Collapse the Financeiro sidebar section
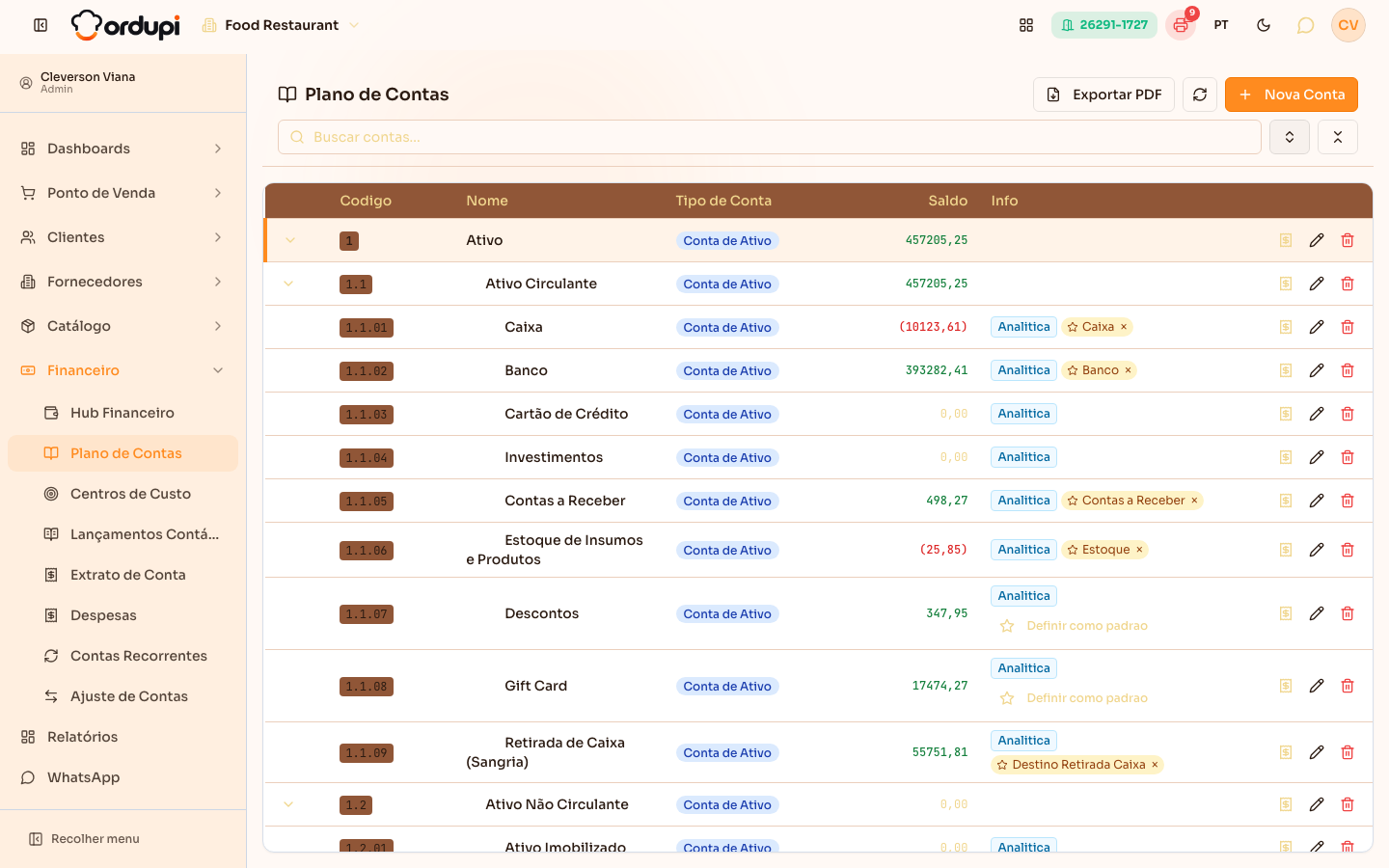 pyautogui.click(x=123, y=370)
